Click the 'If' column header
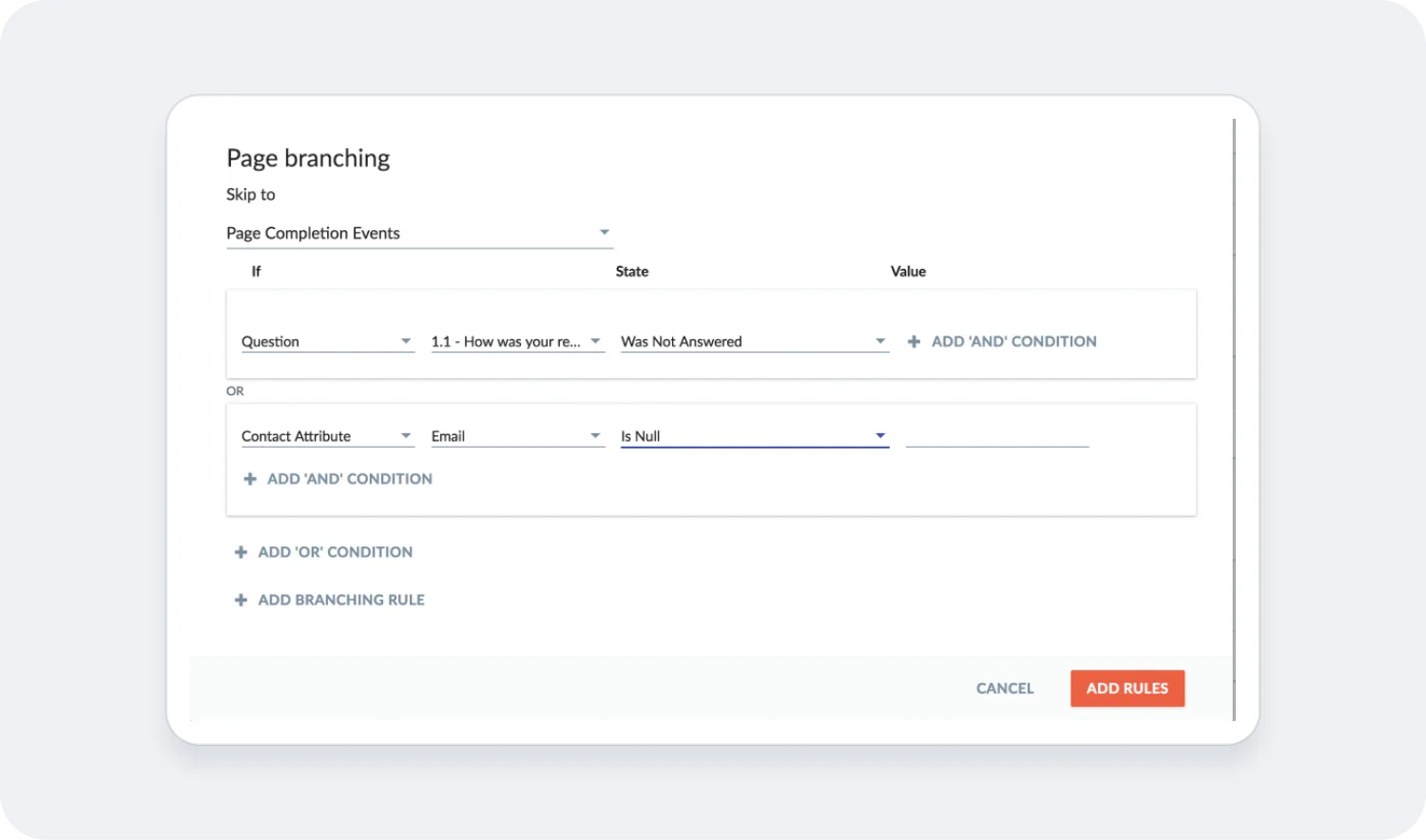The height and width of the screenshot is (840, 1426). [256, 271]
